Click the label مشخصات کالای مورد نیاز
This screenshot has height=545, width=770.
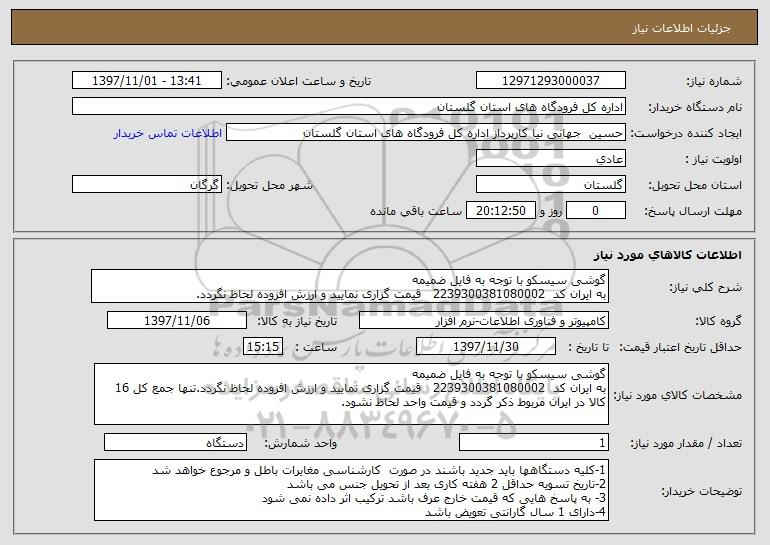[678, 395]
